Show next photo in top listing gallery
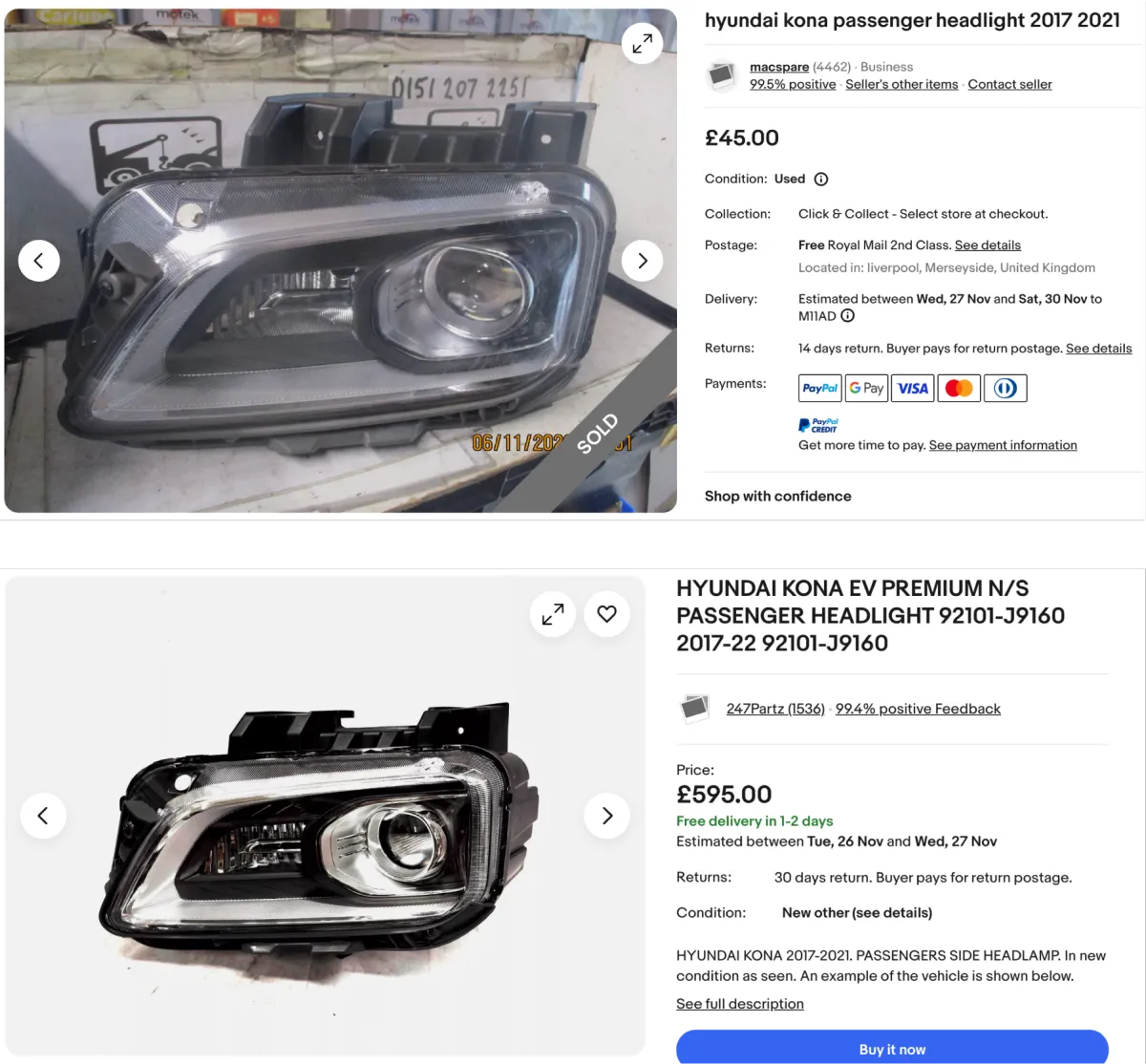 click(x=642, y=261)
